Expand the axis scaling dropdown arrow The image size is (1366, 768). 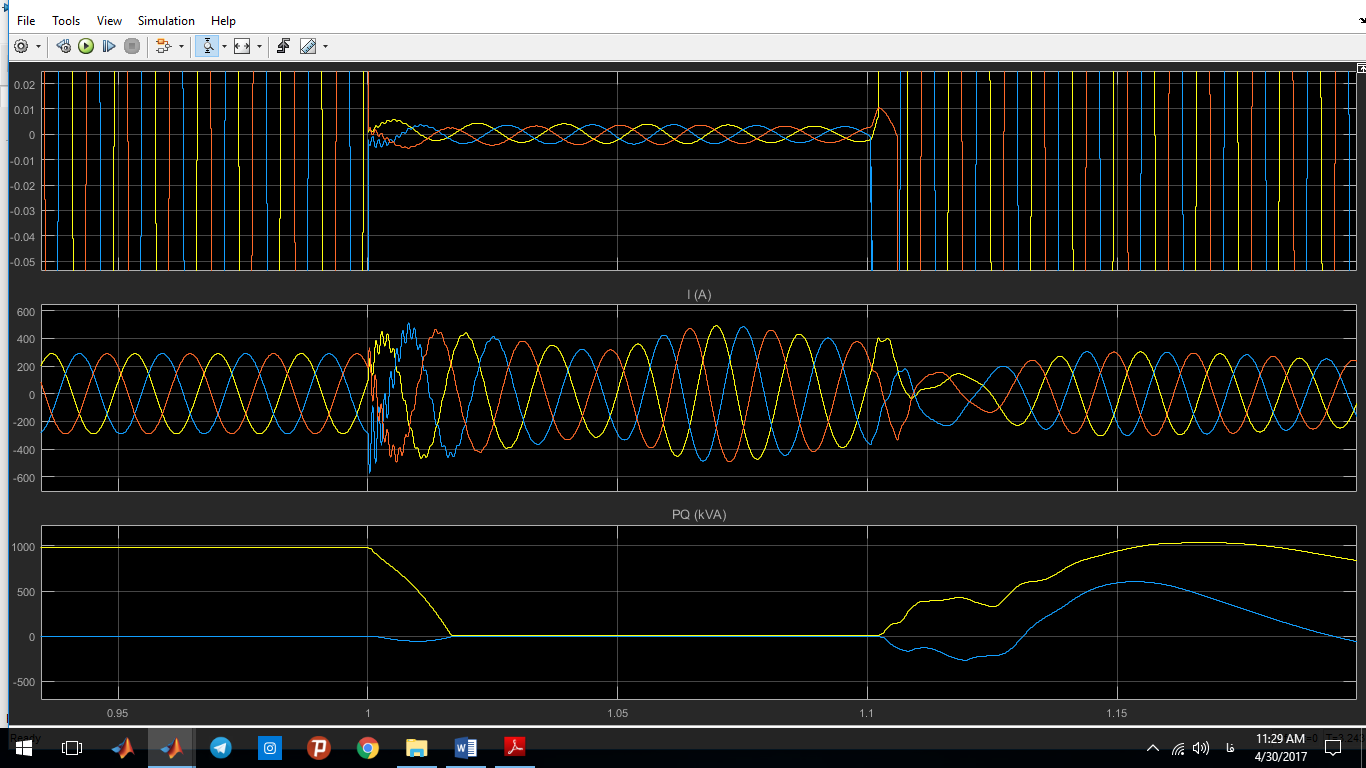point(259,46)
